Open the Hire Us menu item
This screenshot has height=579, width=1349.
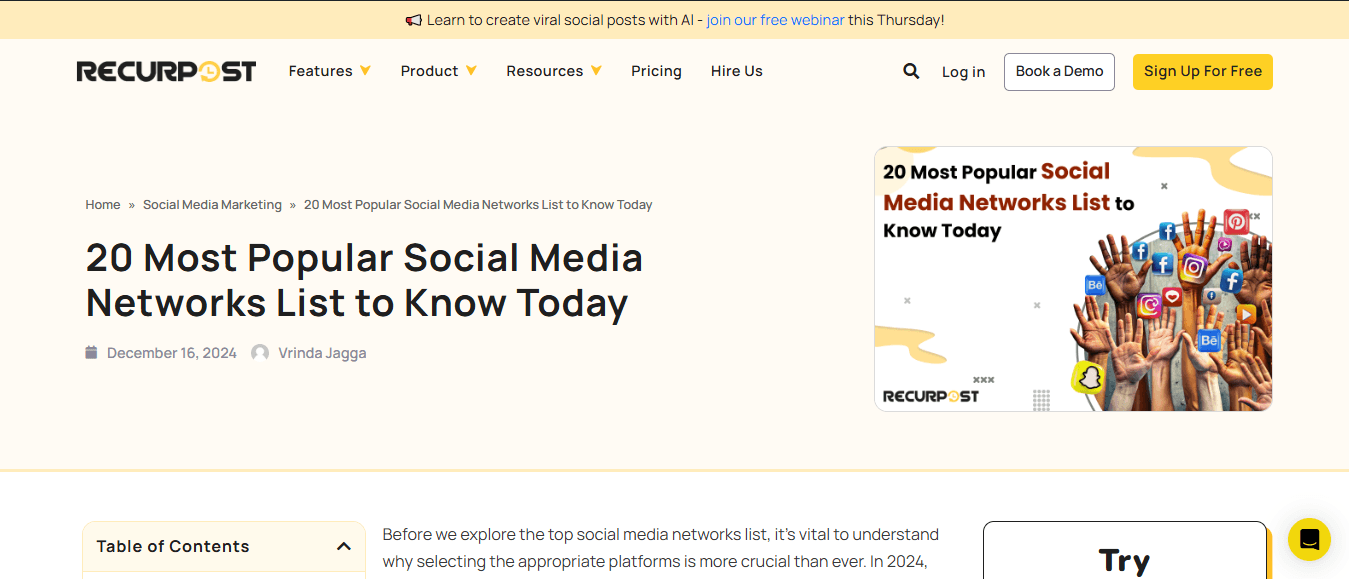(737, 71)
